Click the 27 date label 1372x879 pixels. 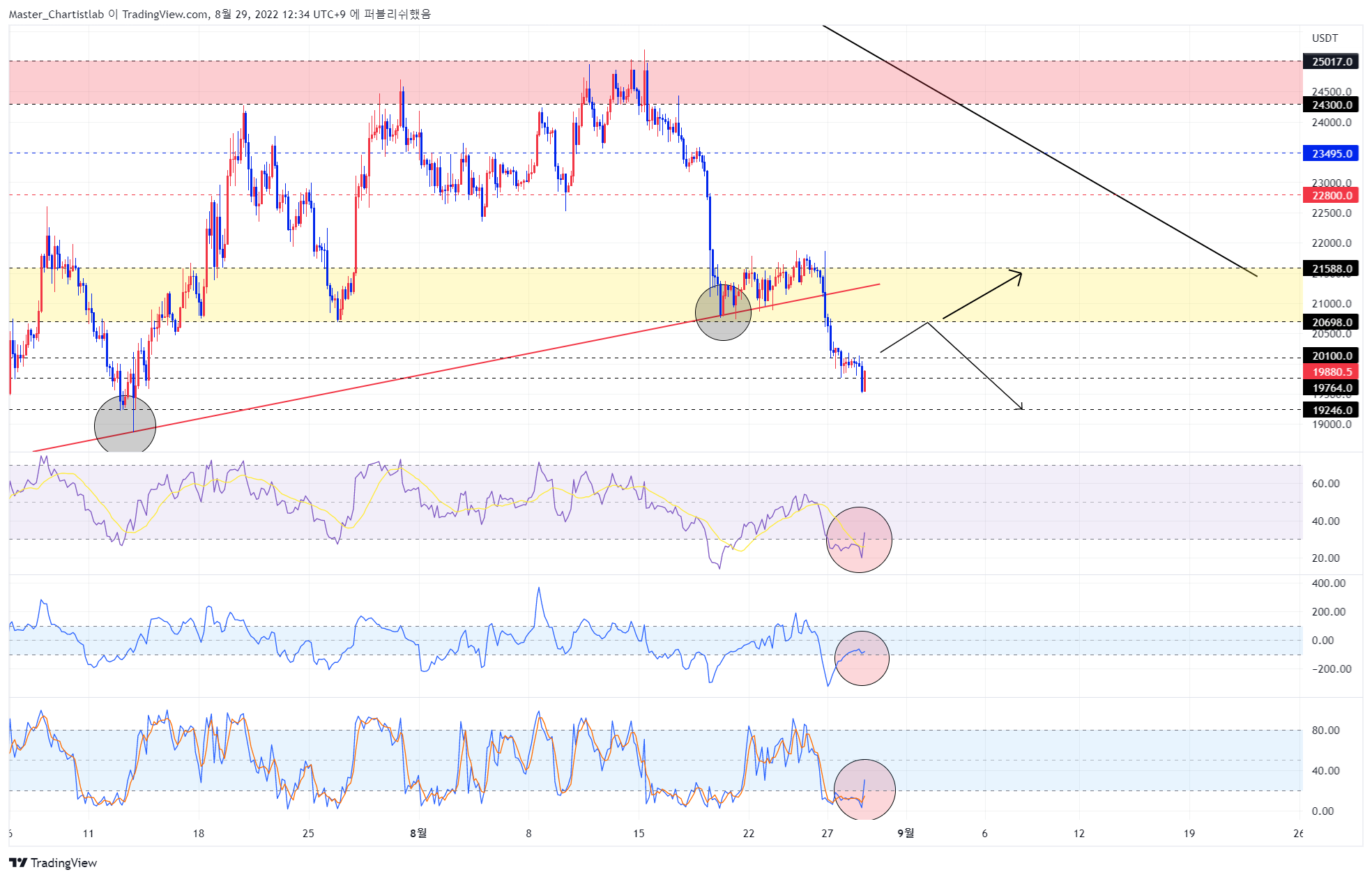pos(827,833)
